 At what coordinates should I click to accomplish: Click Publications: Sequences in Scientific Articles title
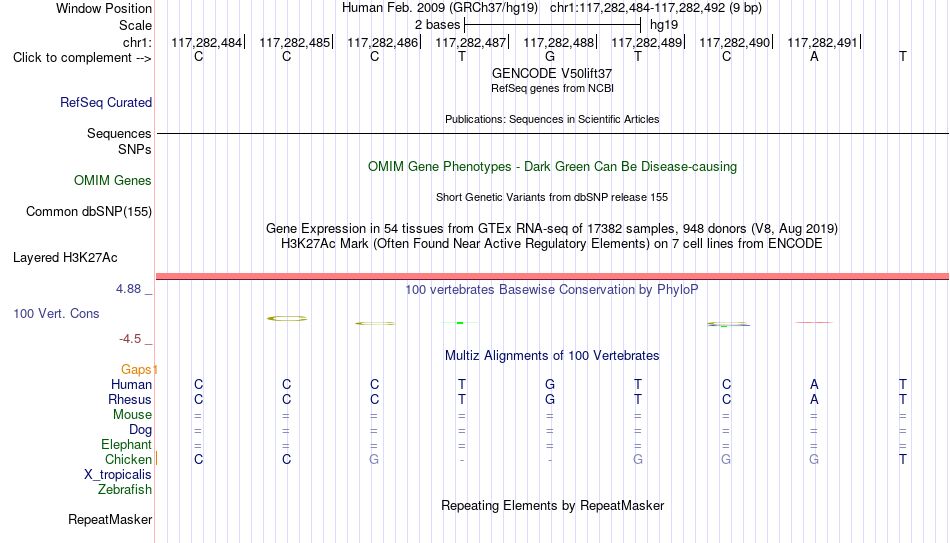552,119
